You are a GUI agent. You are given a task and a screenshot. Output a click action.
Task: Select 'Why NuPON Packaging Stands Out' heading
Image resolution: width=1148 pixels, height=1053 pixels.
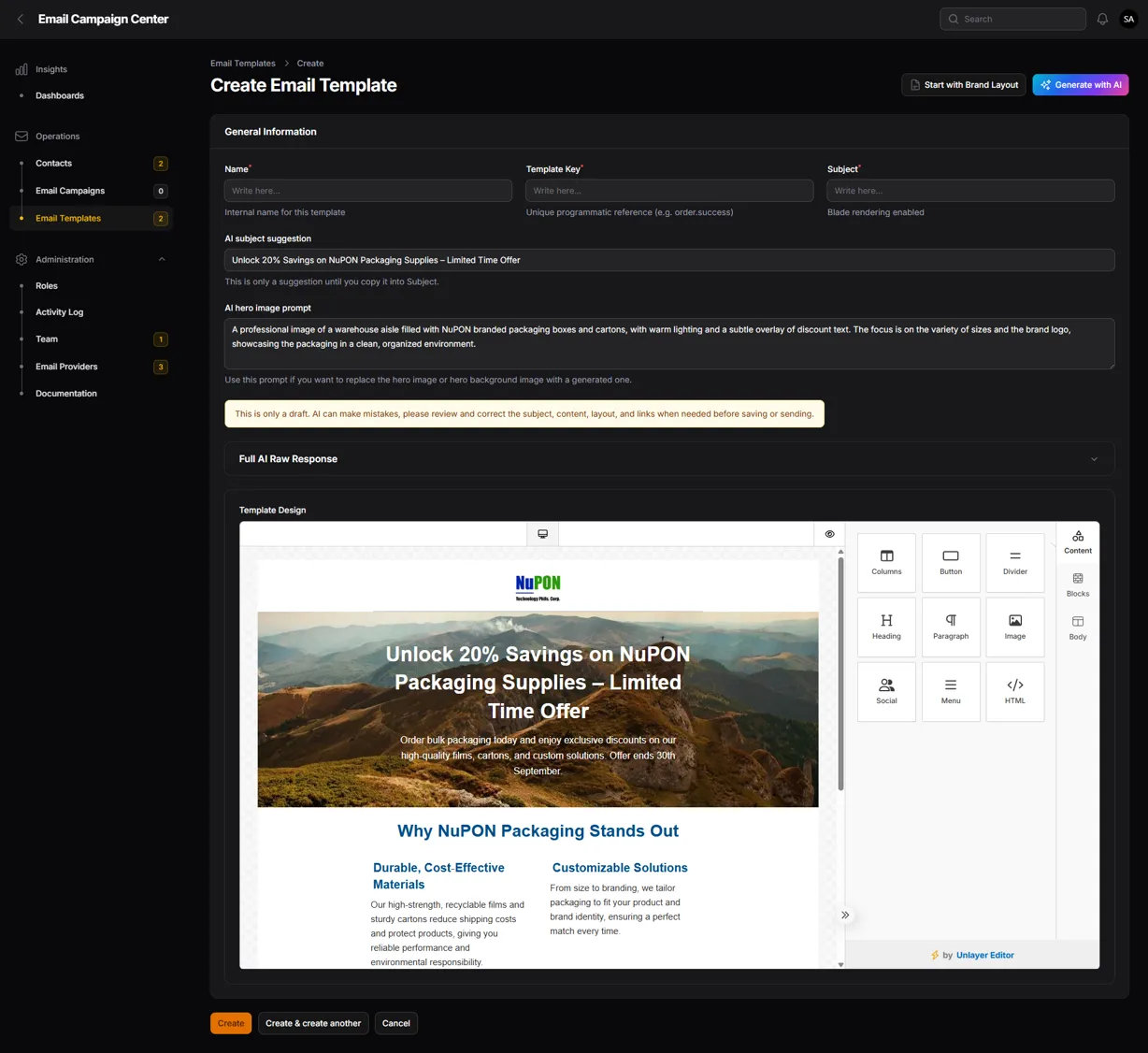pyautogui.click(x=538, y=831)
